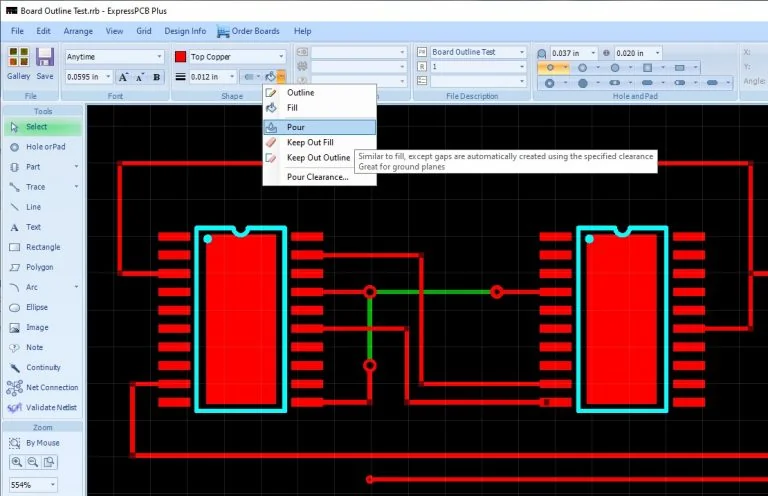768x496 pixels.
Task: Activate the Continuity tool
Action: (x=43, y=368)
